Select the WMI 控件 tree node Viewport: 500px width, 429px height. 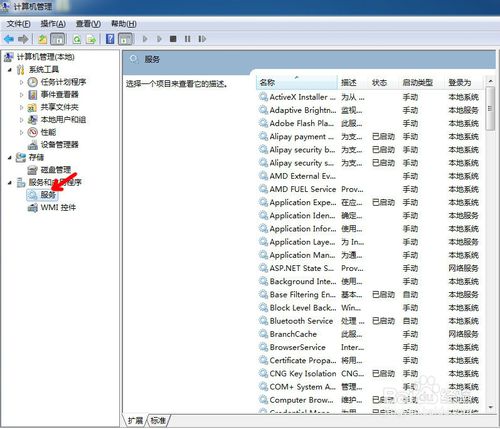click(x=58, y=208)
